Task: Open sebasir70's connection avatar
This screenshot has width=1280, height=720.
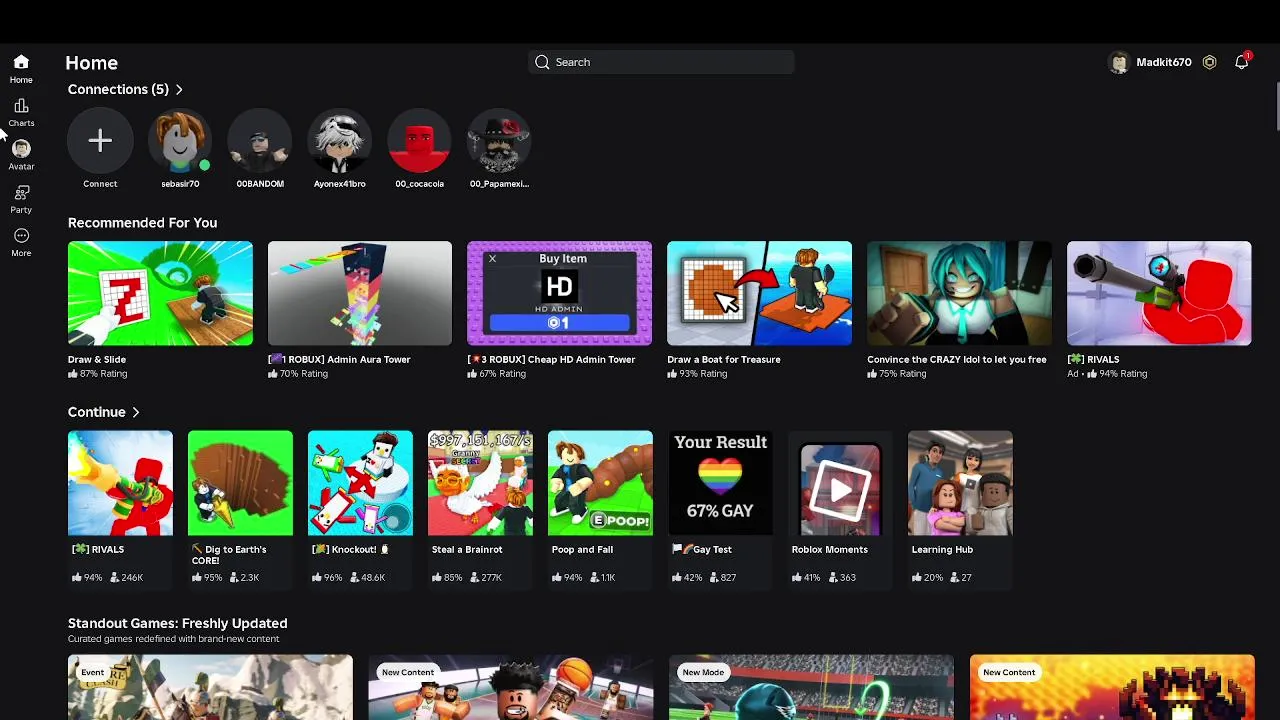Action: (x=180, y=141)
